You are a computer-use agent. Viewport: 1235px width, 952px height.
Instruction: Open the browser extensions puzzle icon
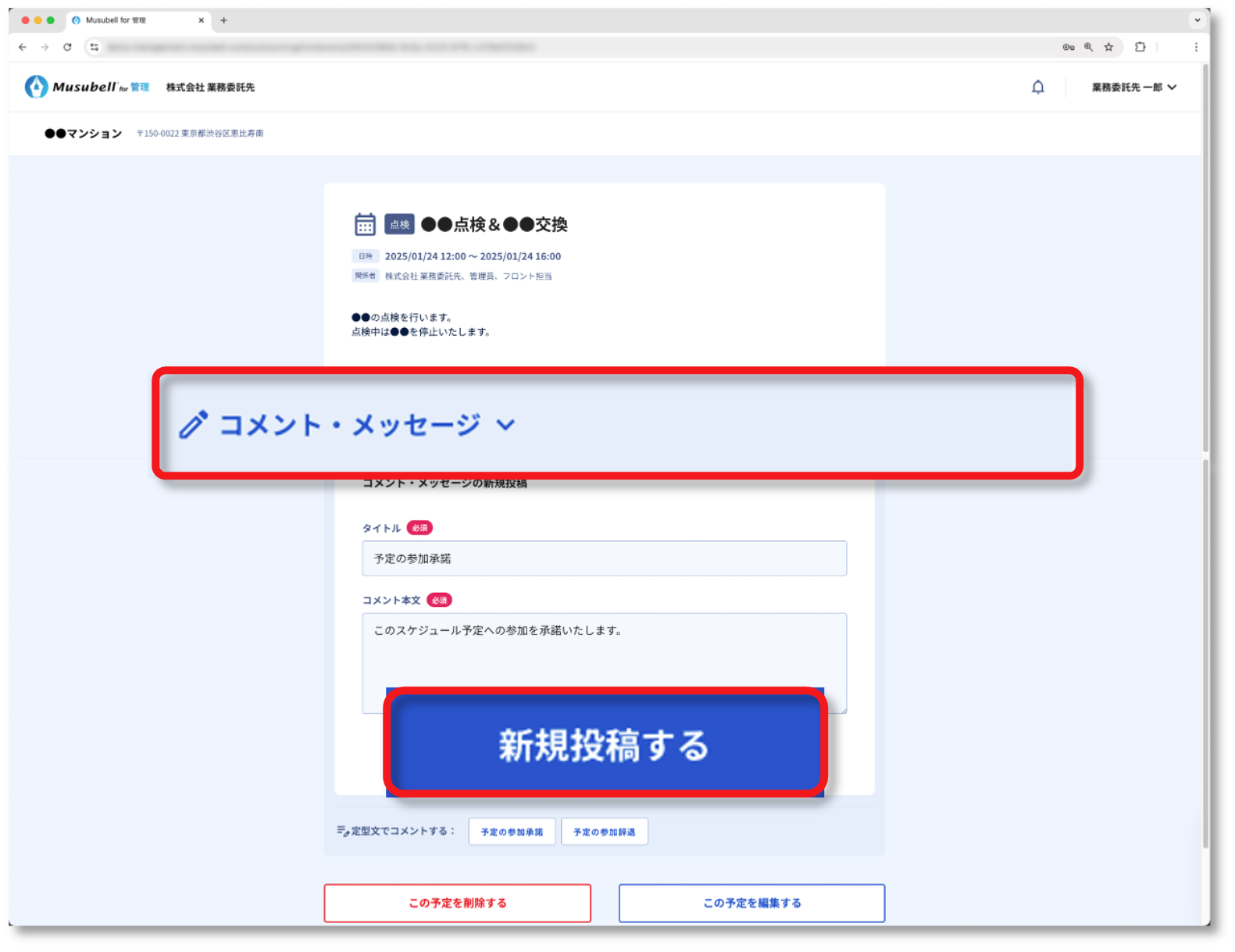coord(1140,47)
